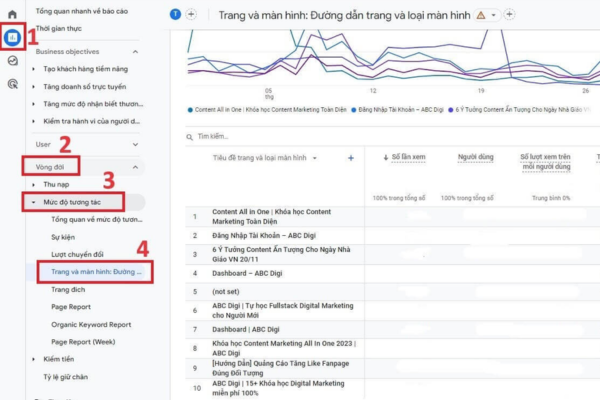Select row 3 6 Ý Tưởng Content Ấn Tượng
The width and height of the screenshot is (600, 400).
pos(281,254)
